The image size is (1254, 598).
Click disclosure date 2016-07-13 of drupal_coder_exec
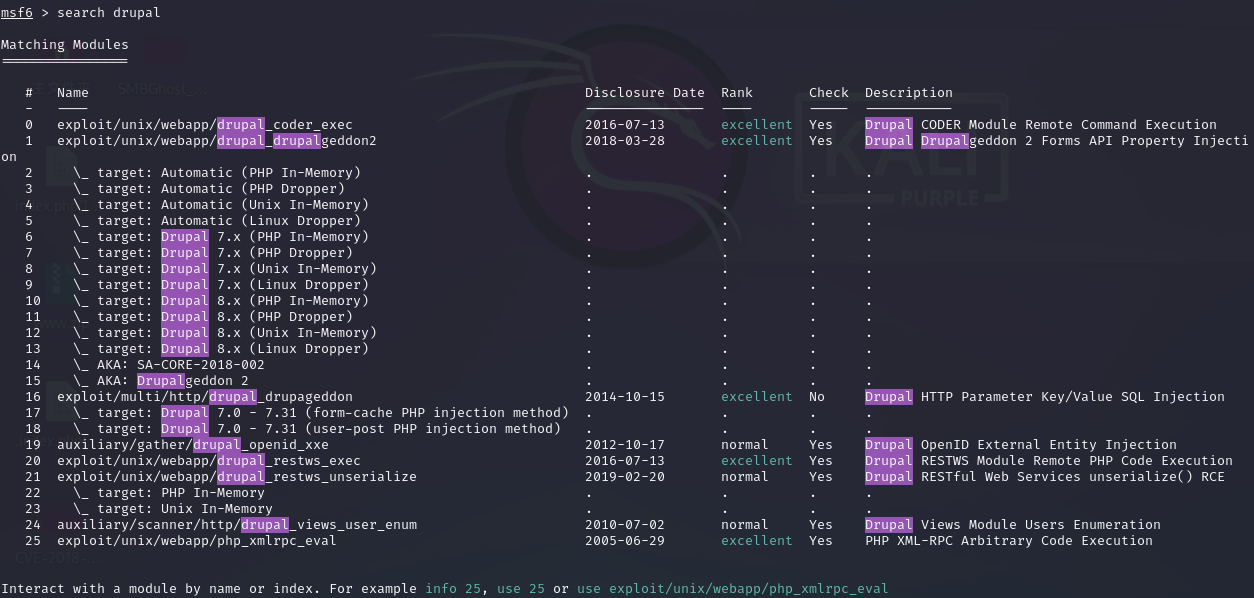click(625, 125)
